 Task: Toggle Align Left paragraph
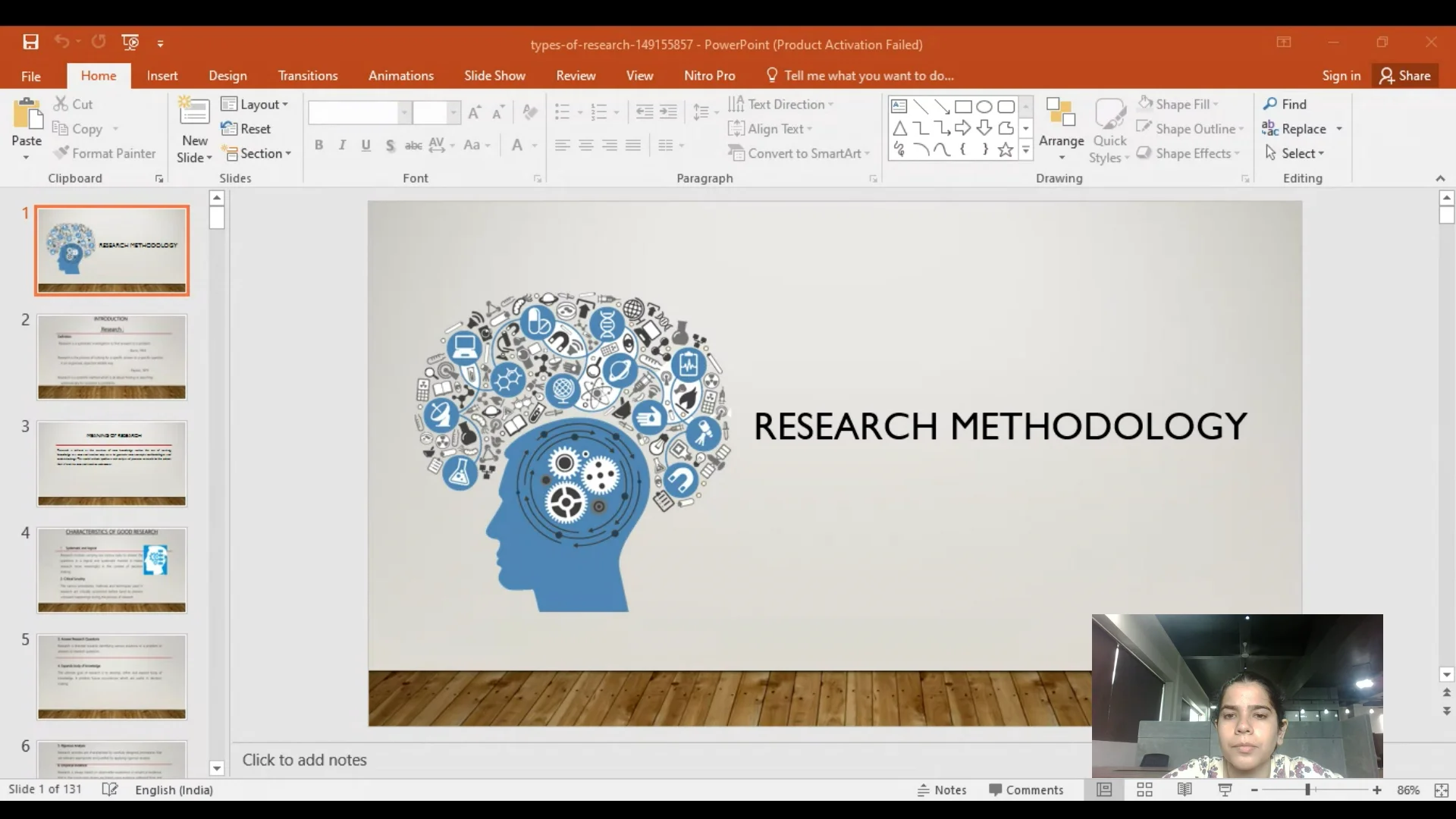pyautogui.click(x=562, y=145)
